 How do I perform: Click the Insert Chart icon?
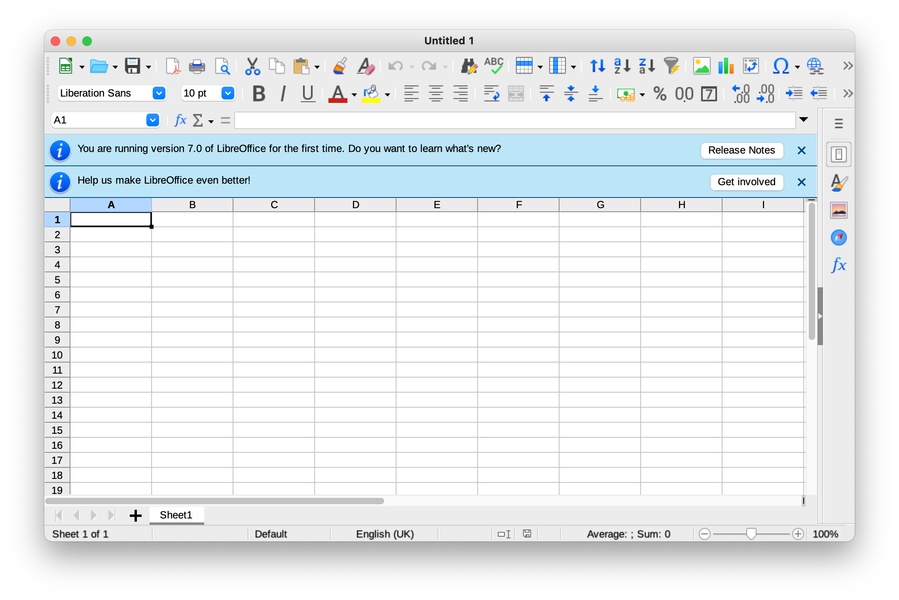pyautogui.click(x=726, y=66)
